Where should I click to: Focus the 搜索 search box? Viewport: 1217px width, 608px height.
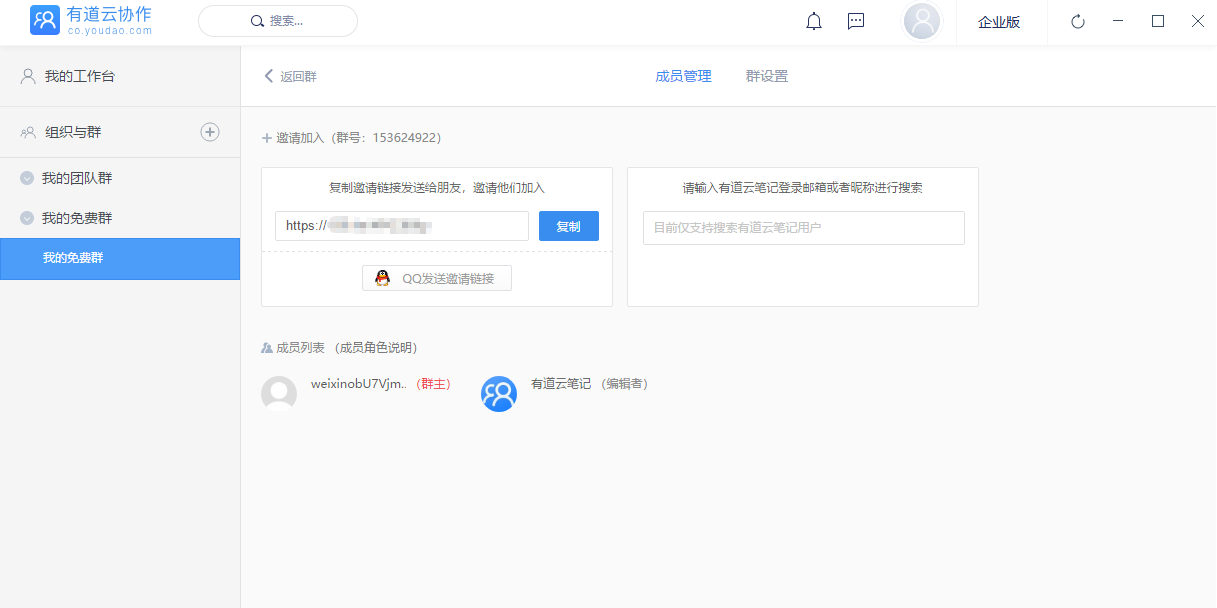(x=278, y=21)
